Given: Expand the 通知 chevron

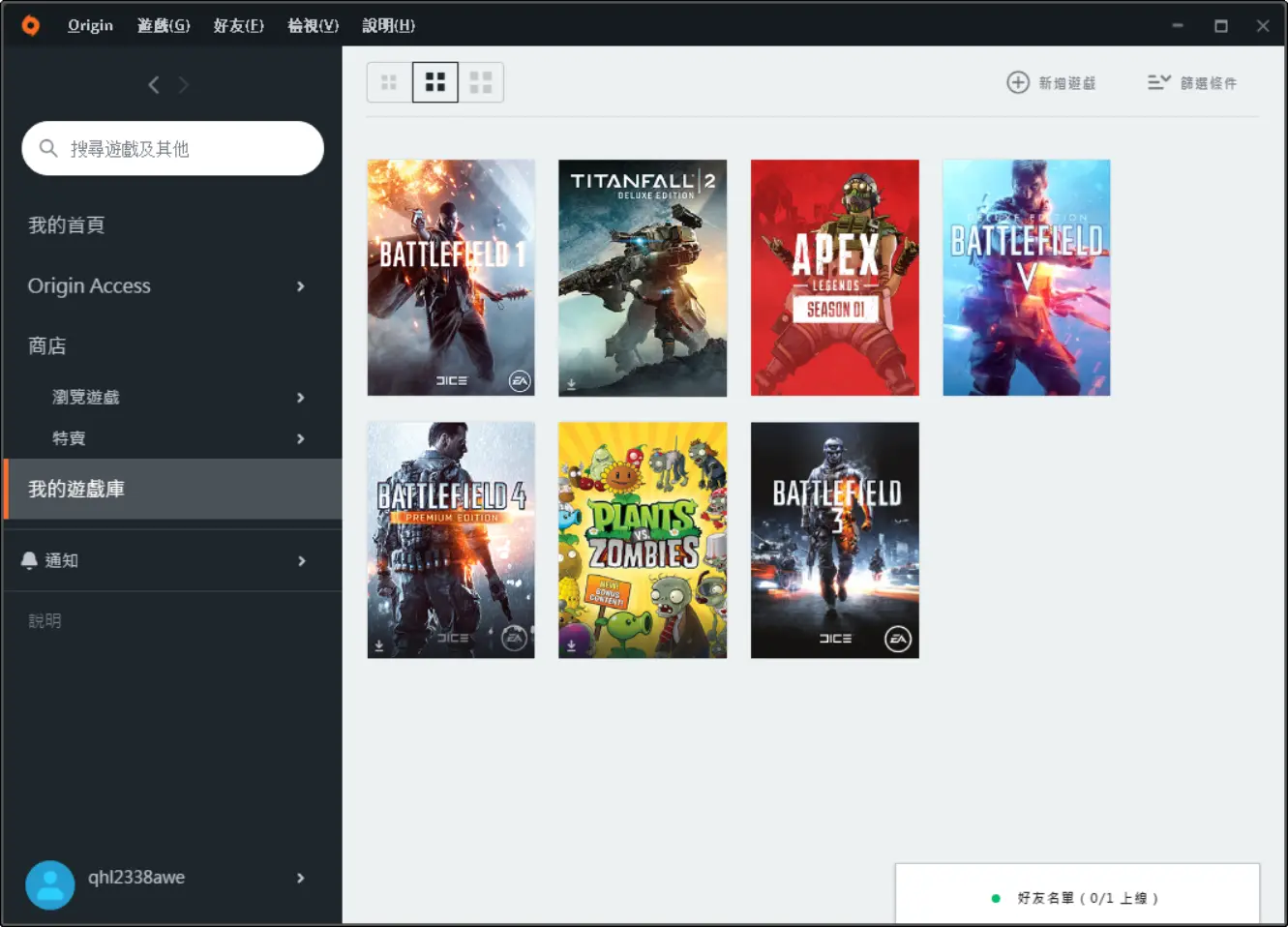Looking at the screenshot, I should [302, 561].
